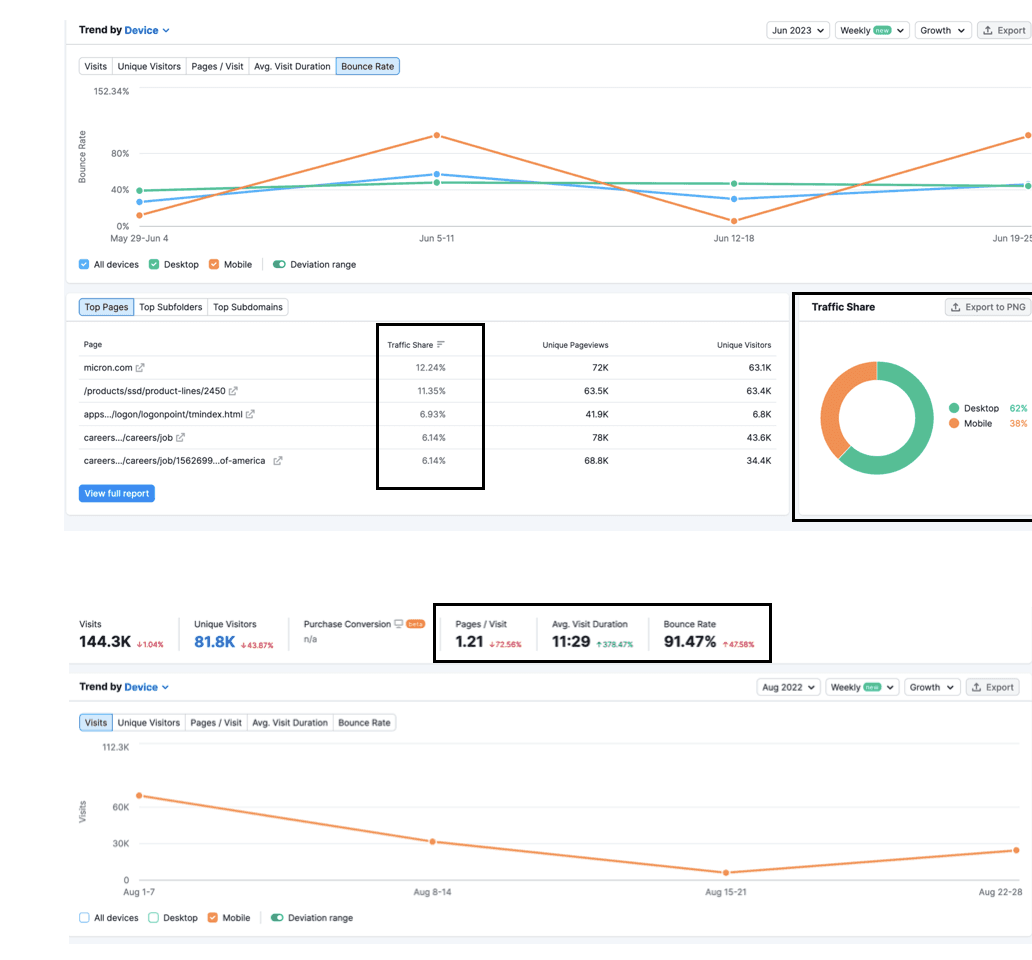The width and height of the screenshot is (1032, 960).
Task: Open the Growth dropdown in the upper chart
Action: click(942, 30)
